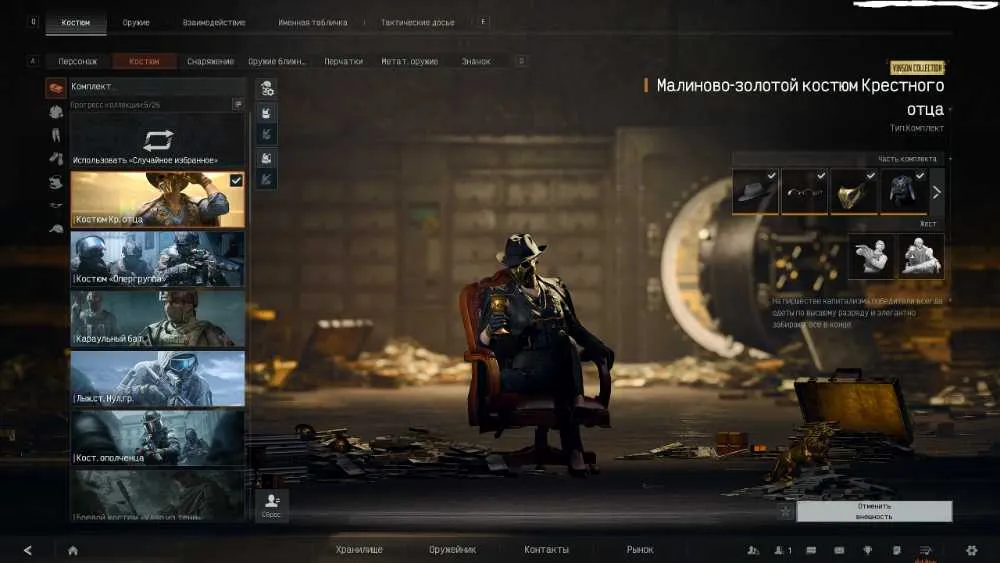Click the Vinson Collection badge
This screenshot has height=563, width=1000.
(x=917, y=68)
